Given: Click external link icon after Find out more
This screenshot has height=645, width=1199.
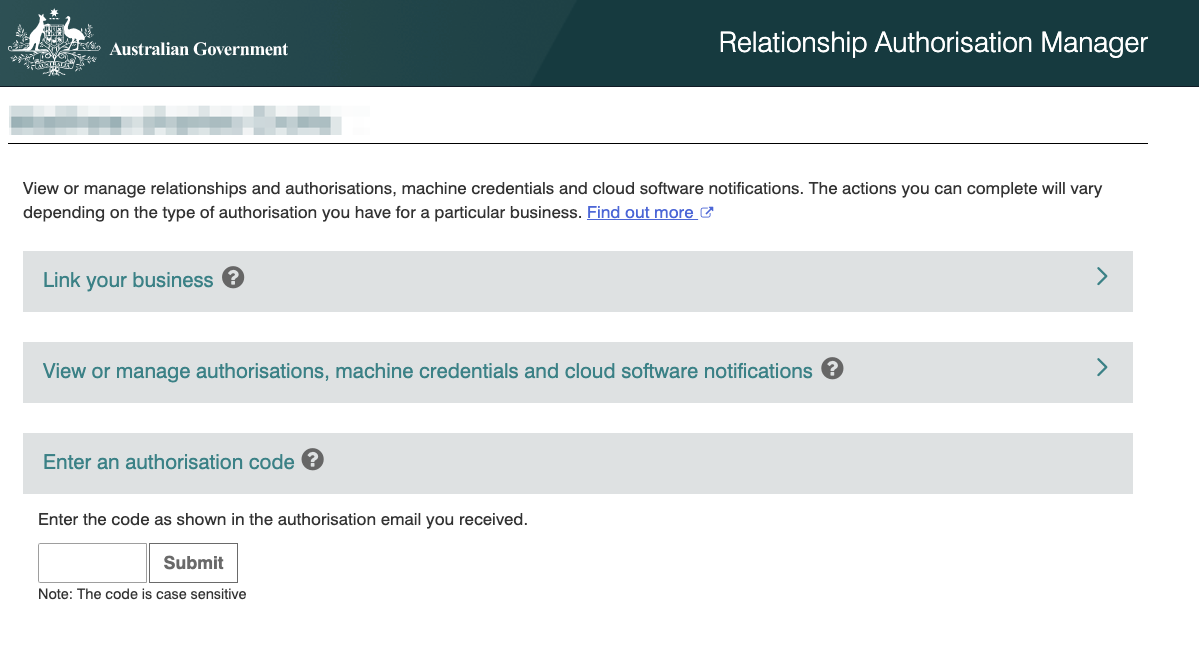Looking at the screenshot, I should coord(707,213).
